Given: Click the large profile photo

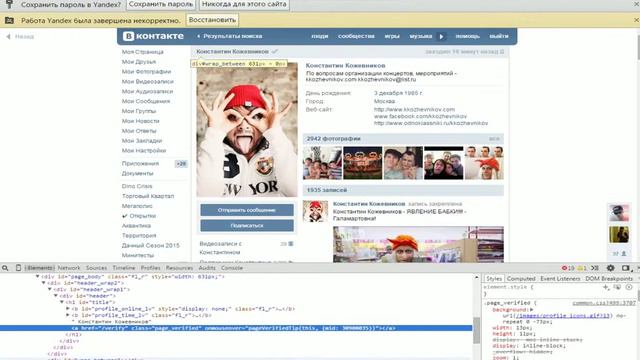Looking at the screenshot, I should (x=247, y=129).
